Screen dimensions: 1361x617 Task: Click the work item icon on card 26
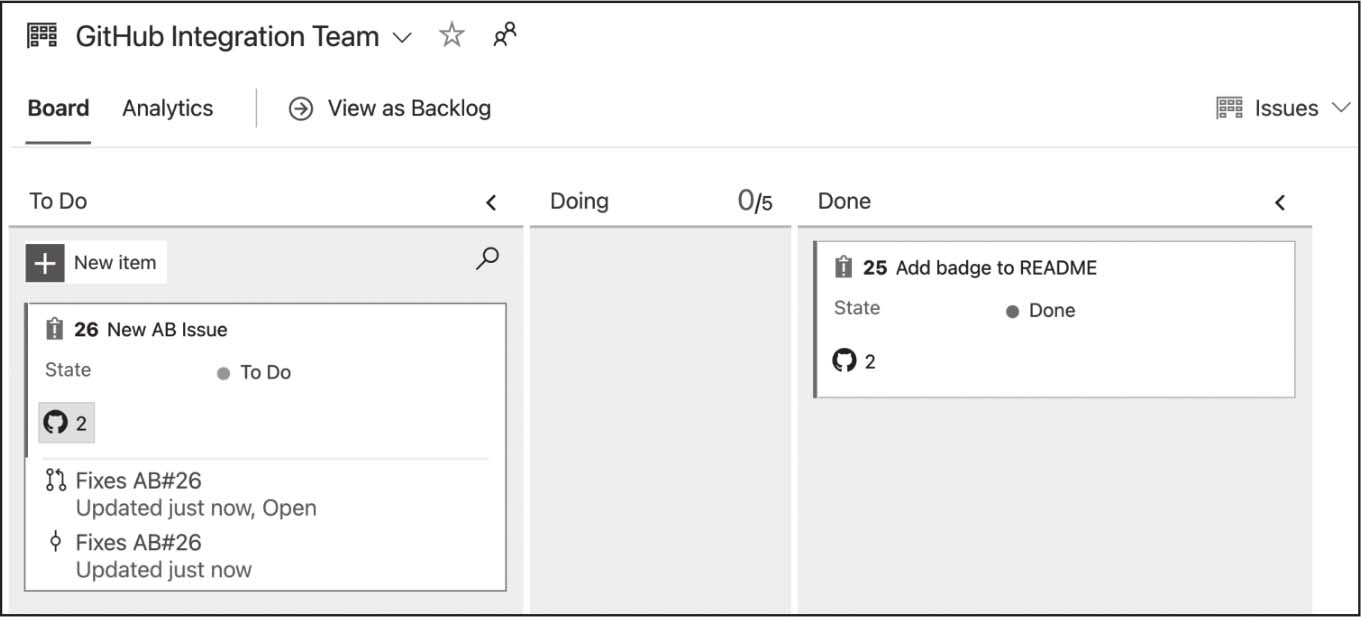pos(55,329)
